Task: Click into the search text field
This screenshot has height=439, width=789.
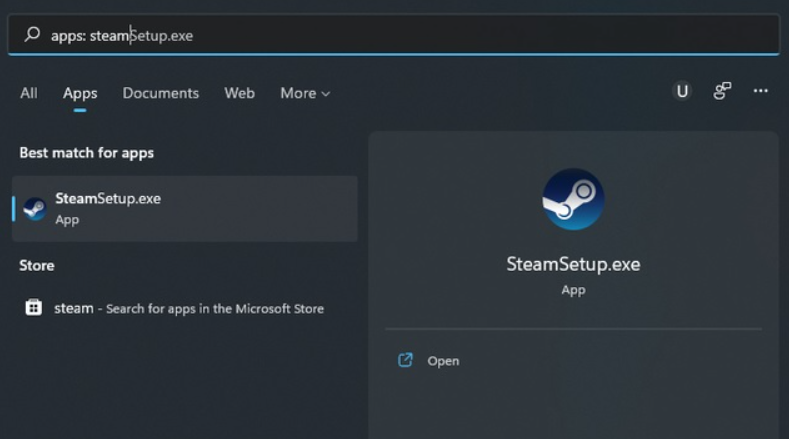Action: (x=400, y=35)
